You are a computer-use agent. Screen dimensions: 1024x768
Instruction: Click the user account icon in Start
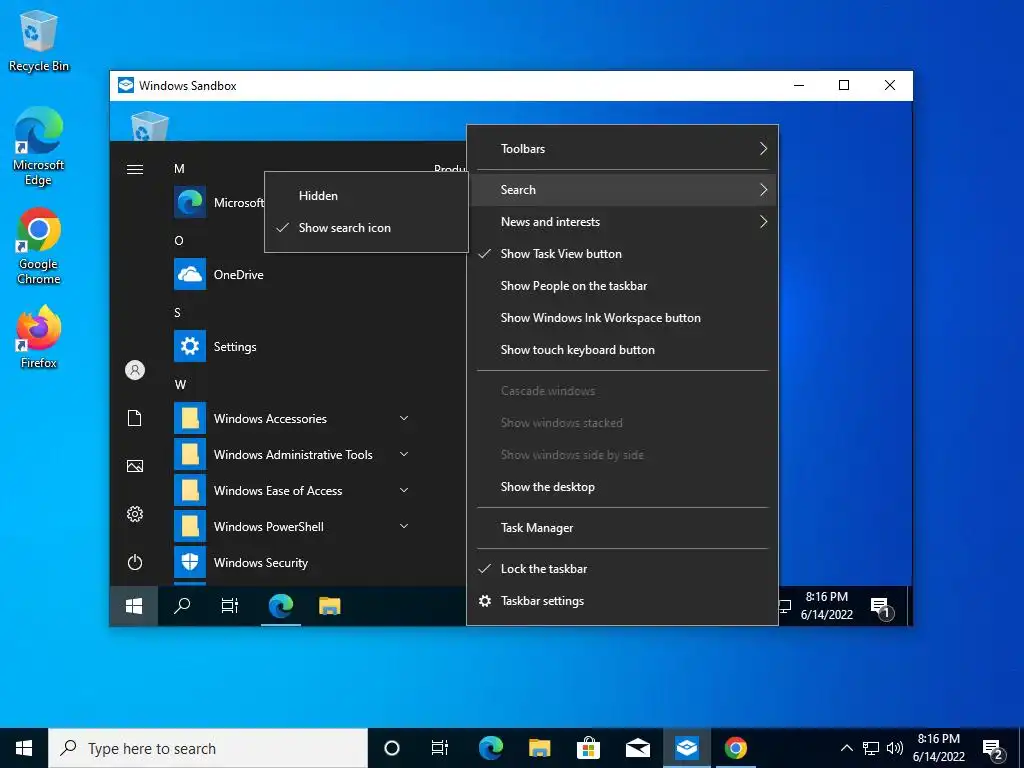point(135,370)
